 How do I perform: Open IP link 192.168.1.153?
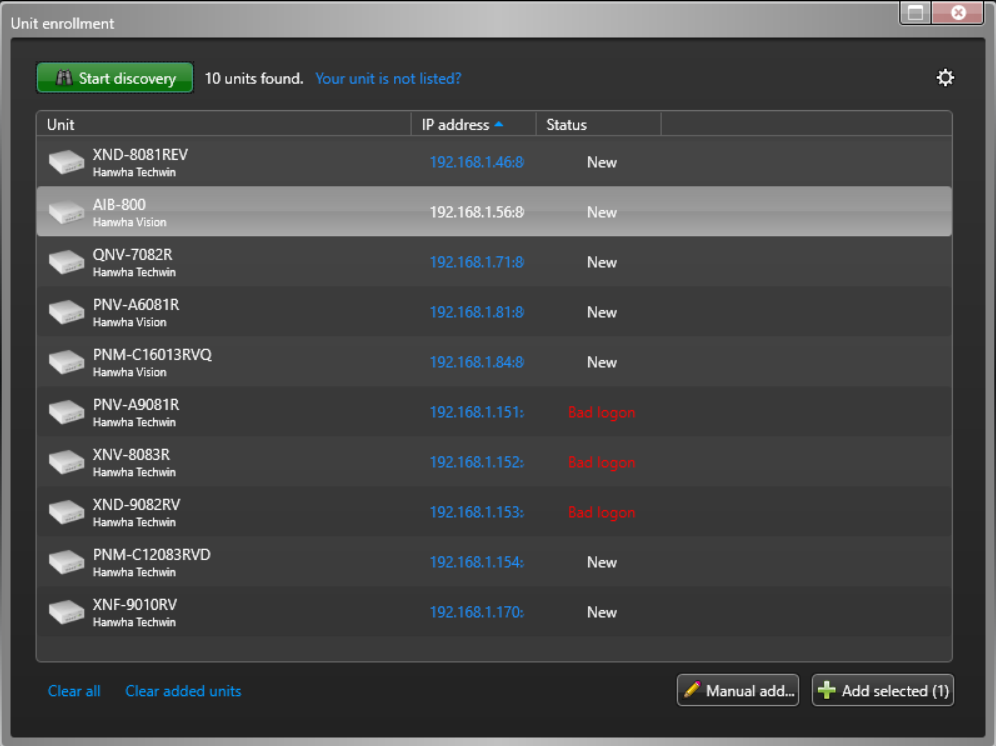(477, 512)
